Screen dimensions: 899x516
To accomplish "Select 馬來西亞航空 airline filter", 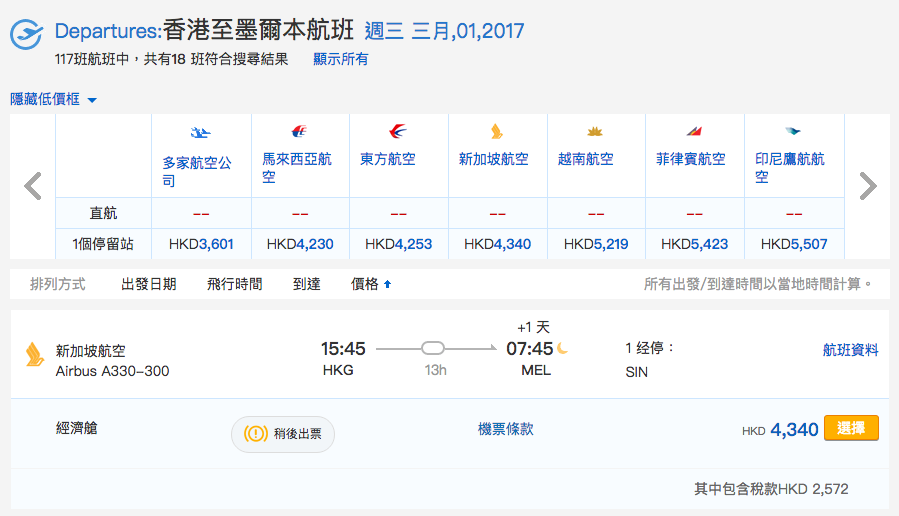I will (297, 167).
